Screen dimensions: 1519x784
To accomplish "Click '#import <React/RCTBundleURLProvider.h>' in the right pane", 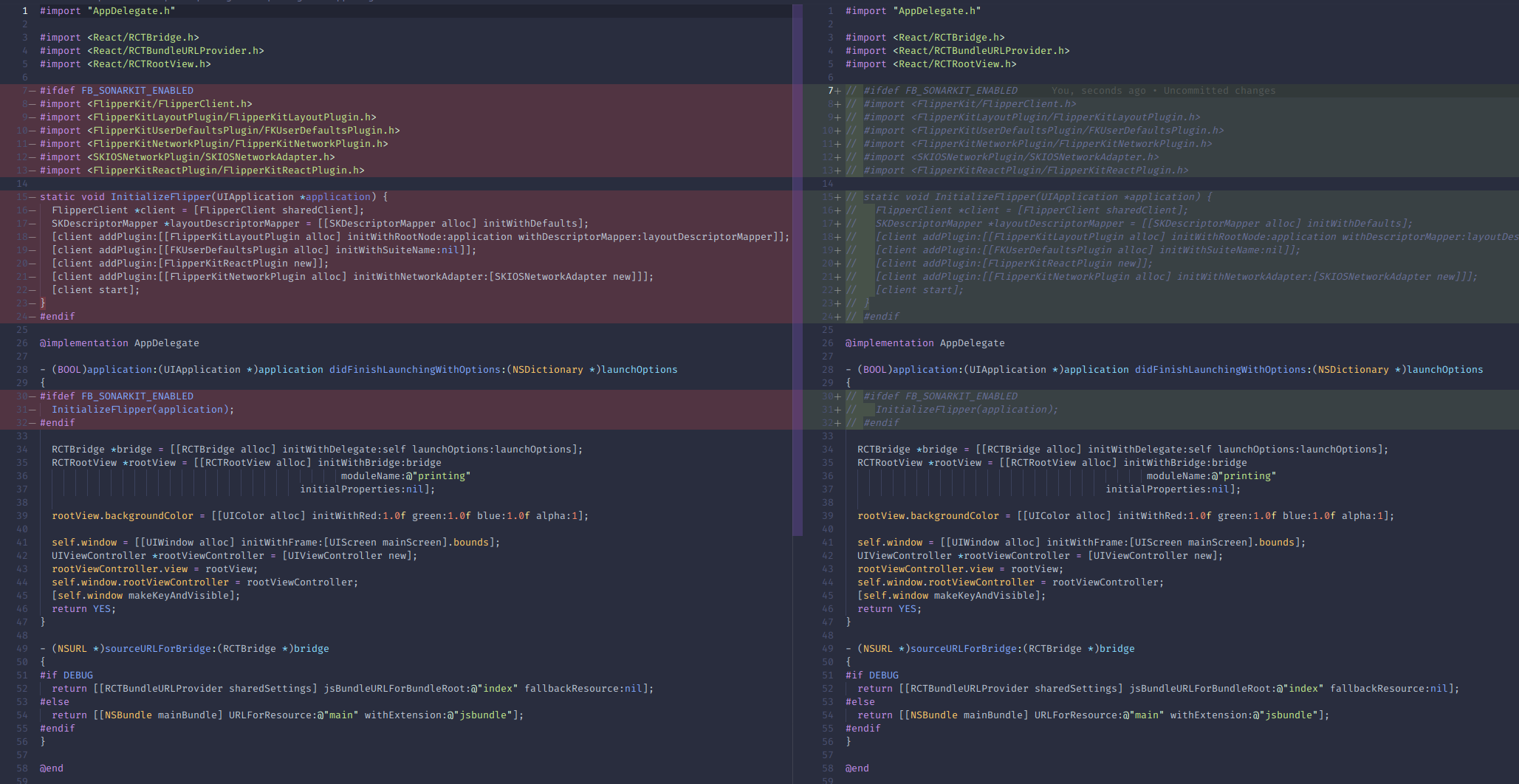I will tap(958, 51).
